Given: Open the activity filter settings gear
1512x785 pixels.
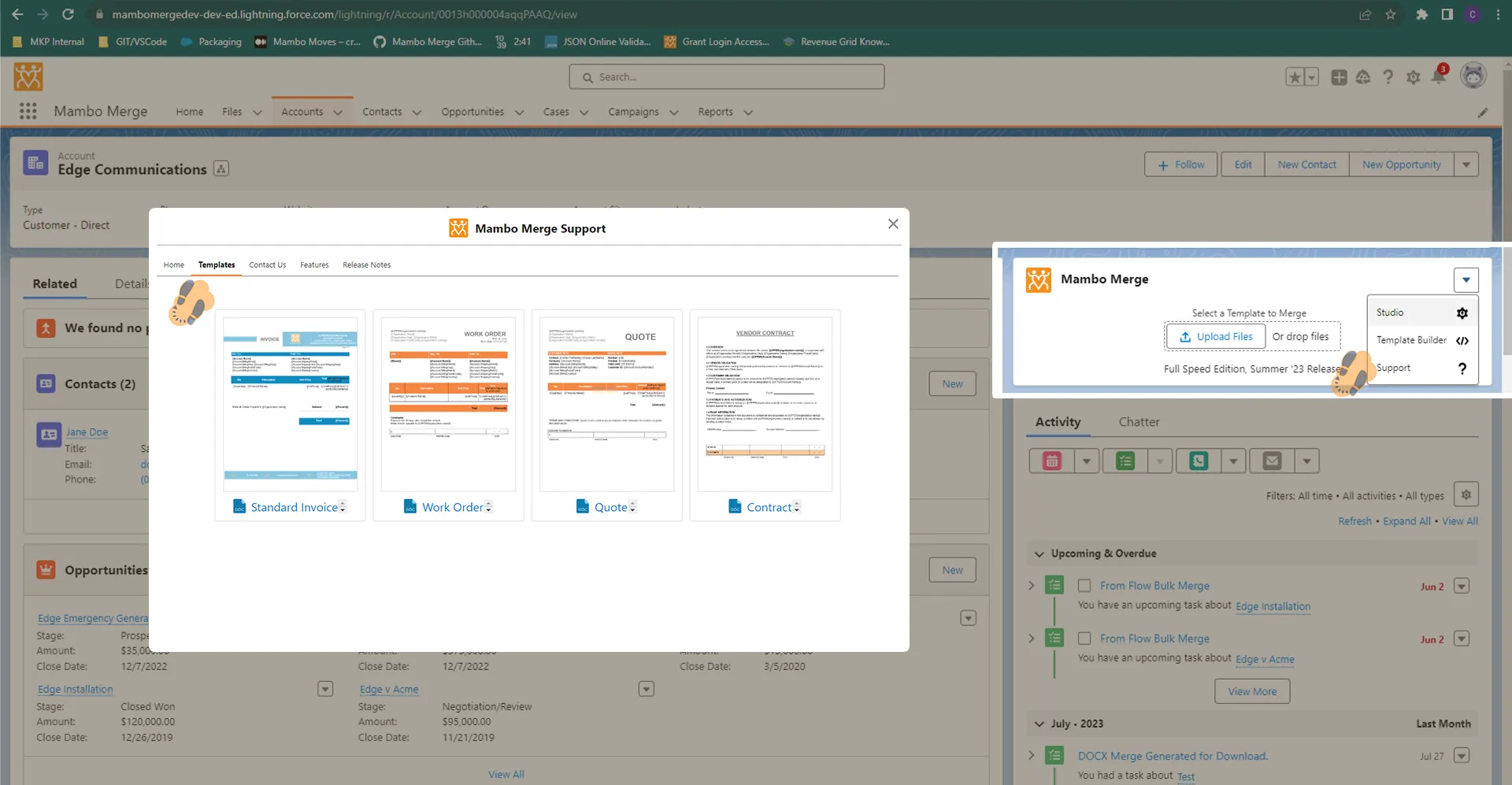Looking at the screenshot, I should pyautogui.click(x=1466, y=494).
